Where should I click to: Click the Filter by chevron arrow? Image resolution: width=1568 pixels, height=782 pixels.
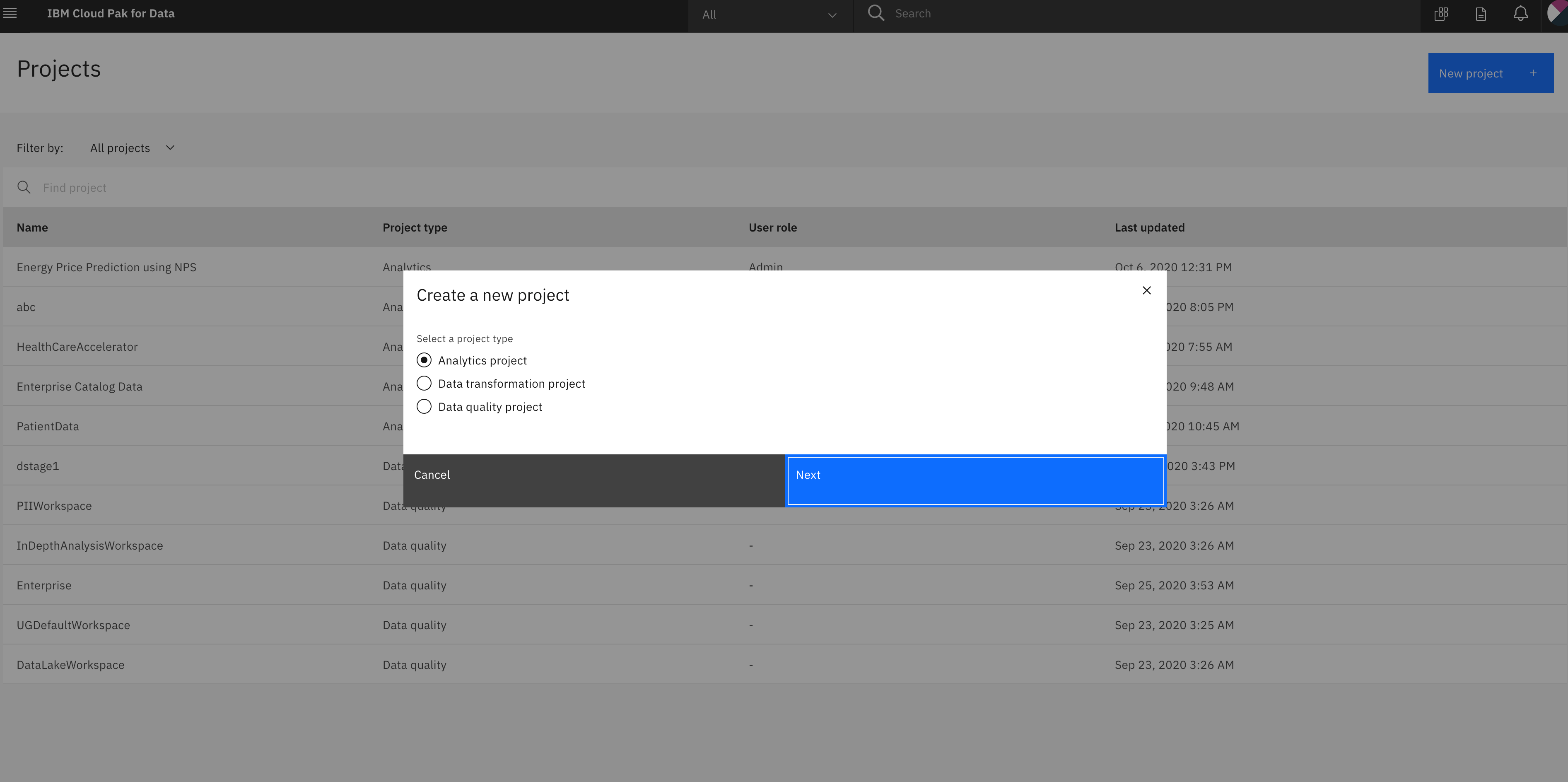pyautogui.click(x=171, y=148)
